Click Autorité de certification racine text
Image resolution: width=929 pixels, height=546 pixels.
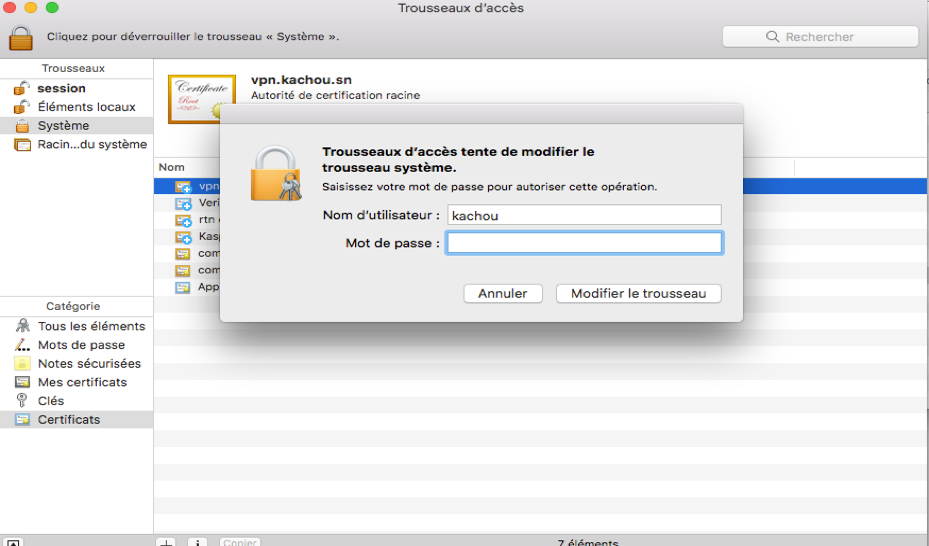(x=335, y=95)
